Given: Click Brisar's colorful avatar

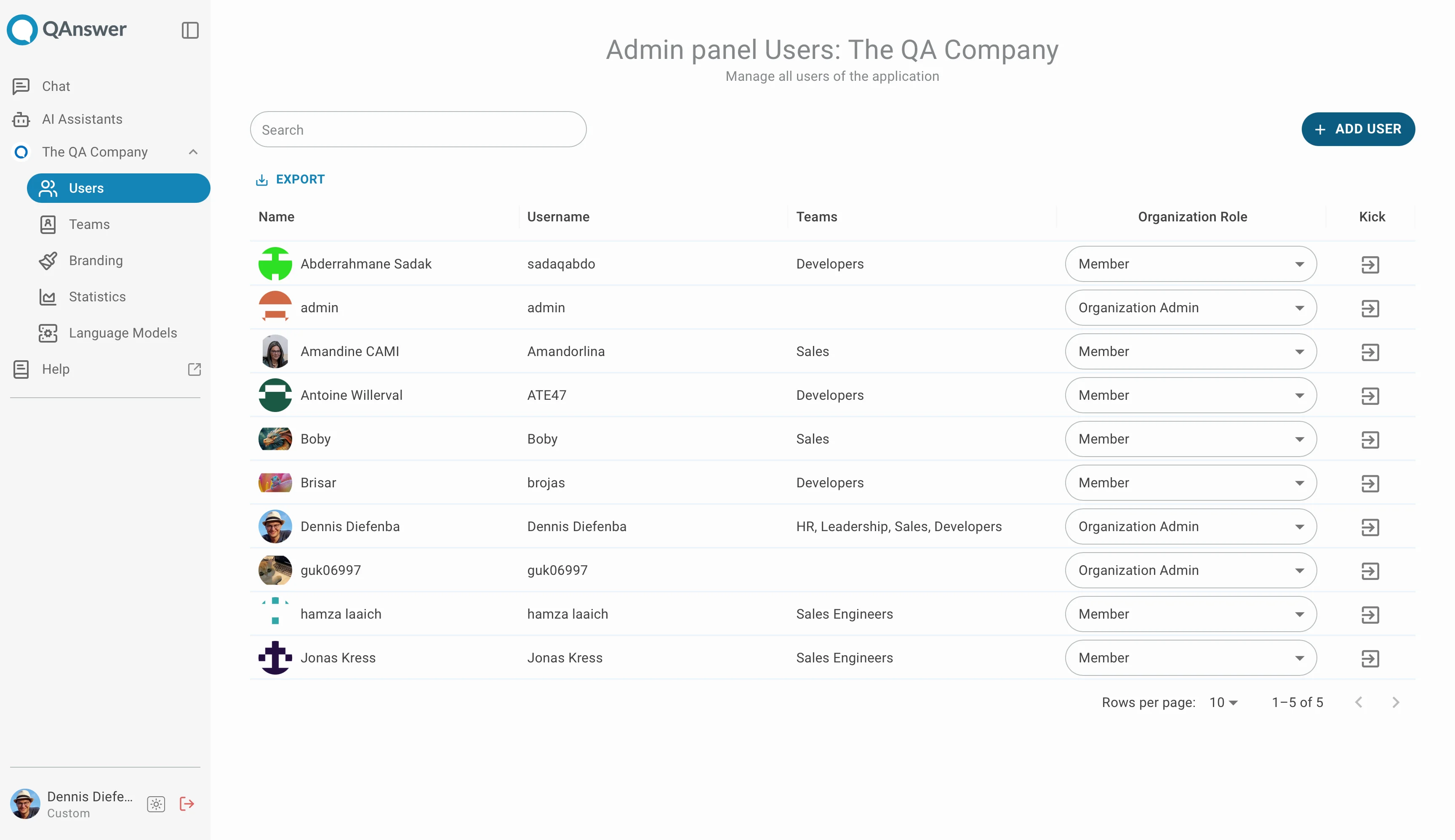Looking at the screenshot, I should click(x=275, y=483).
